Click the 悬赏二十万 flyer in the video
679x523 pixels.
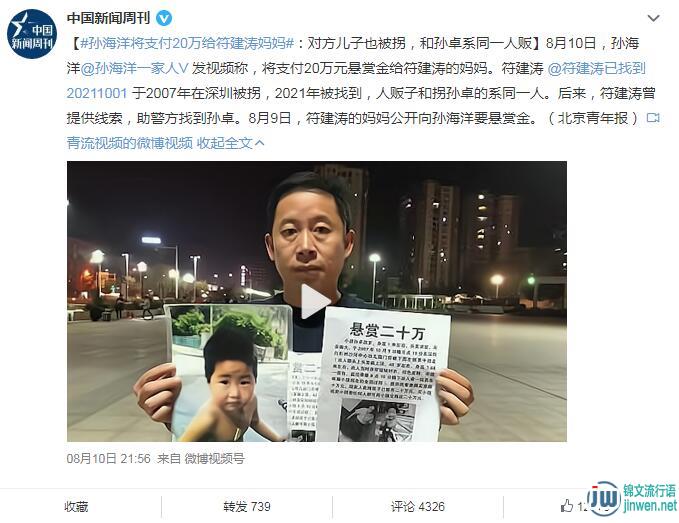382,375
